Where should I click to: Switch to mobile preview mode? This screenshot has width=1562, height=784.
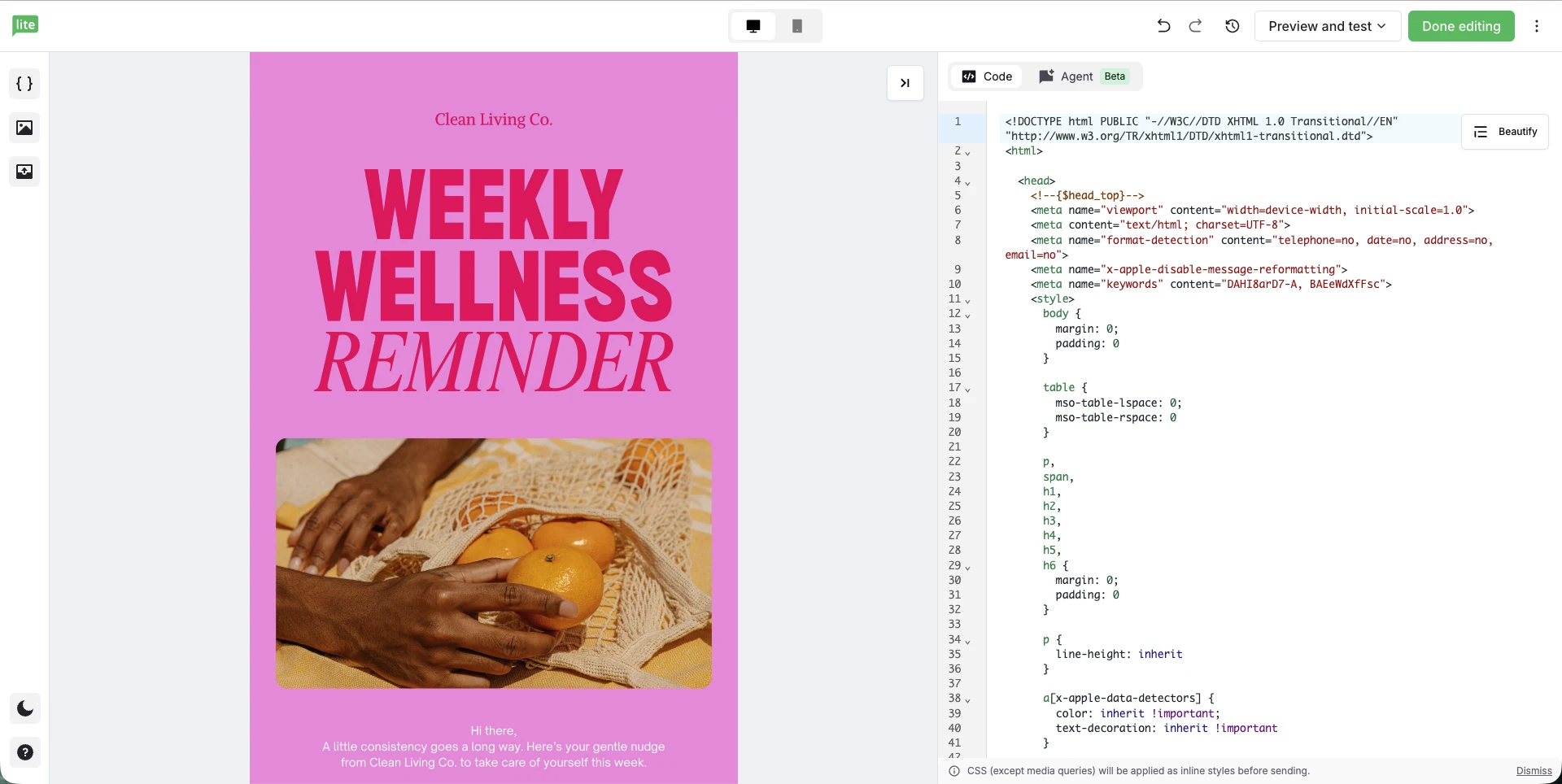coord(797,26)
